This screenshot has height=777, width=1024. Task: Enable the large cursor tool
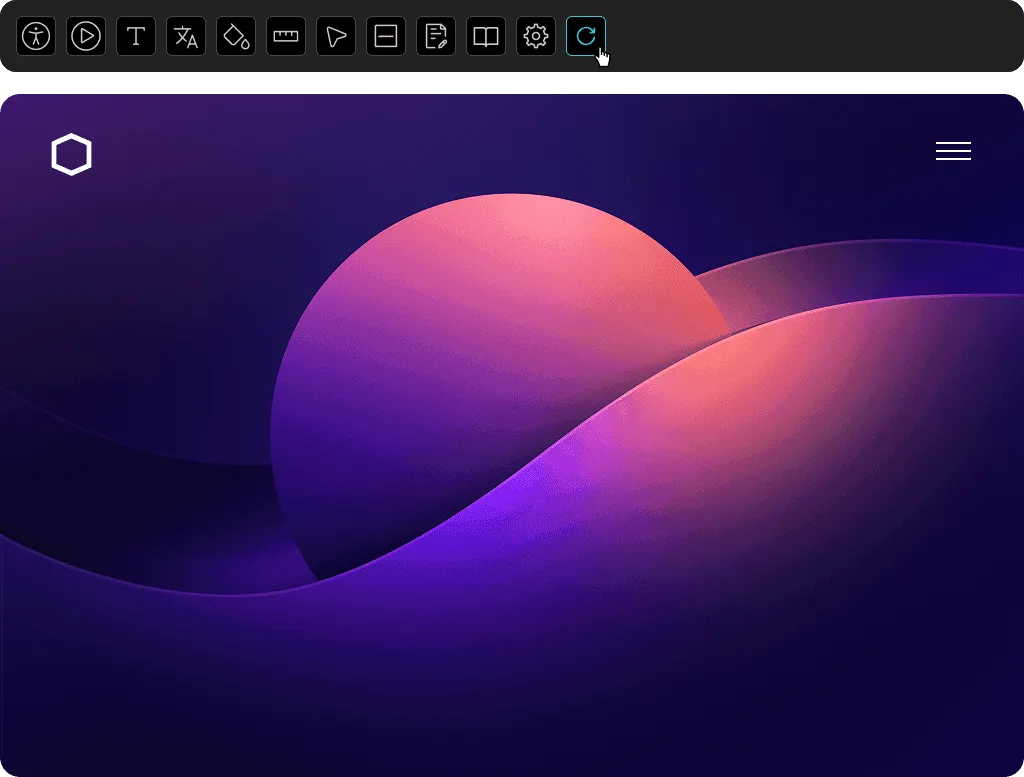point(335,36)
